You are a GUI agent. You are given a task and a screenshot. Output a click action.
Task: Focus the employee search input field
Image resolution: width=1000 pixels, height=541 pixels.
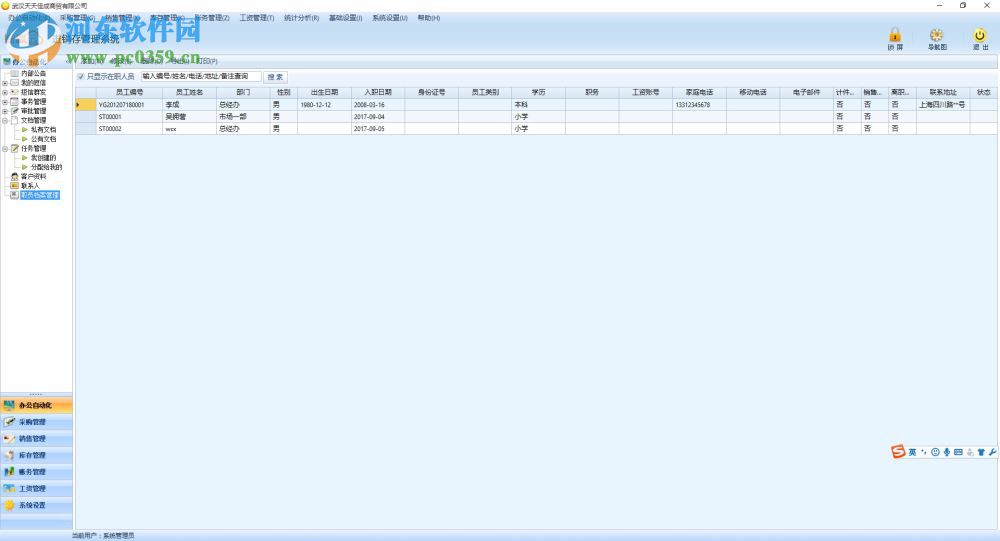click(x=201, y=77)
